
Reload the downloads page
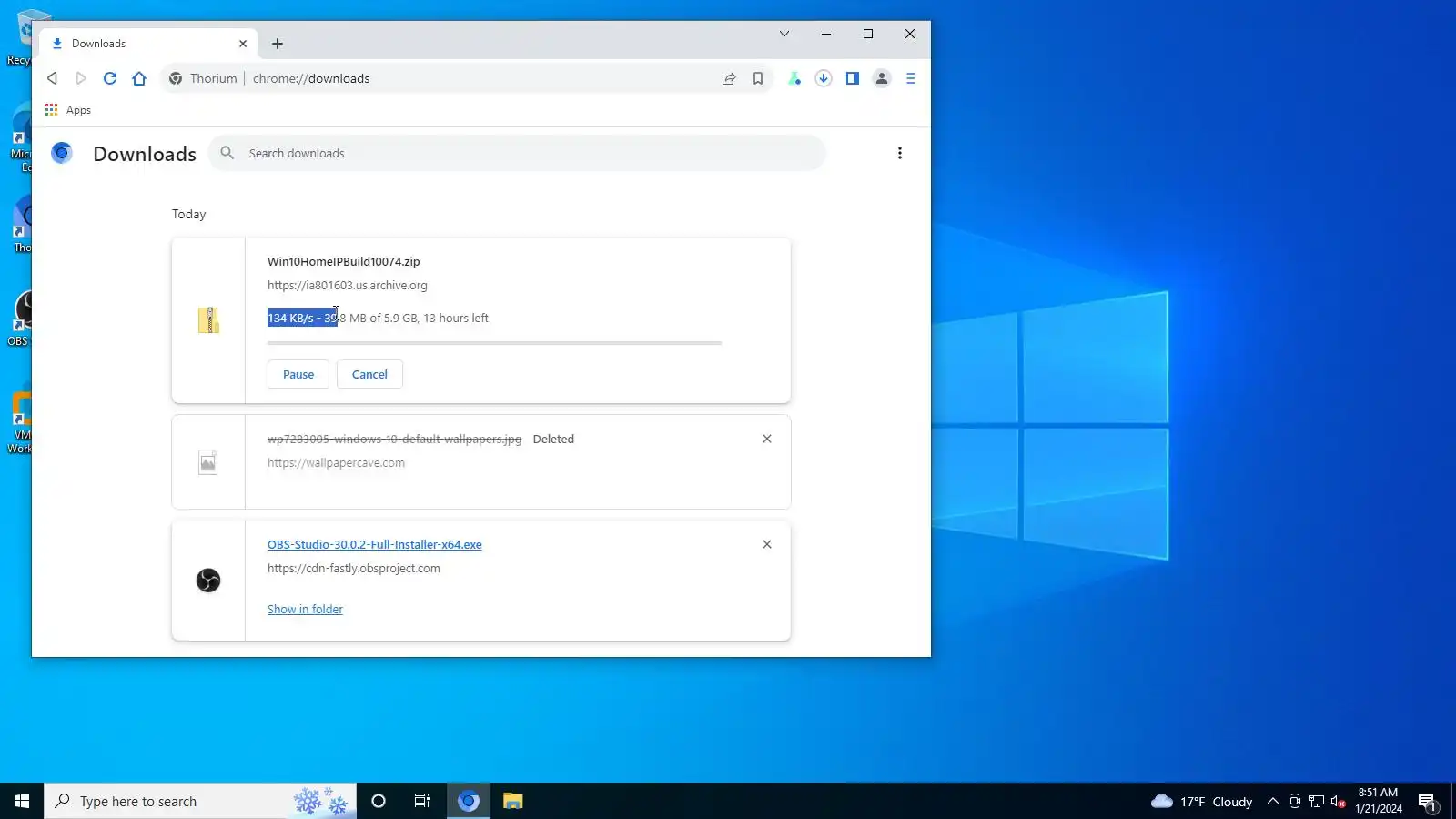click(x=110, y=78)
